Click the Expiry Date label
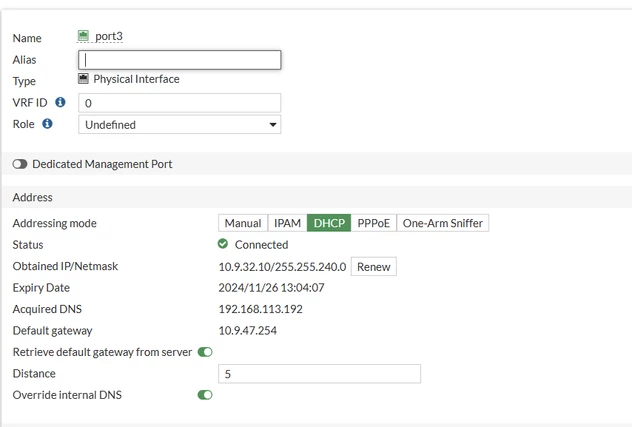Viewport: 632px width, 427px height. (41, 287)
